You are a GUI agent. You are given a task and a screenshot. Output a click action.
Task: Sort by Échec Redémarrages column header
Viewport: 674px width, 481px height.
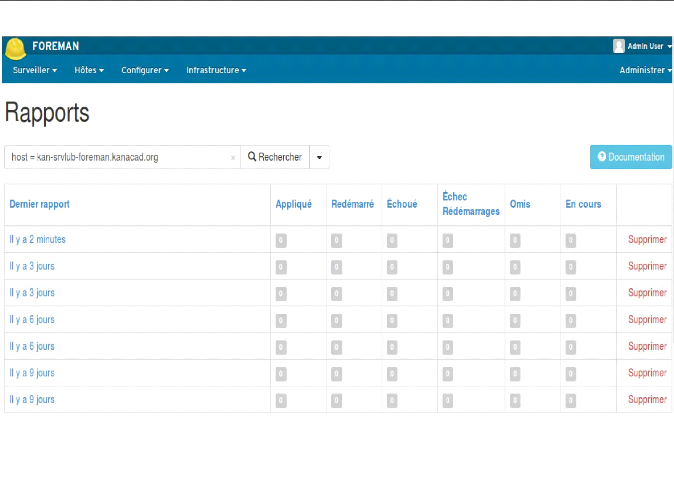pos(470,204)
